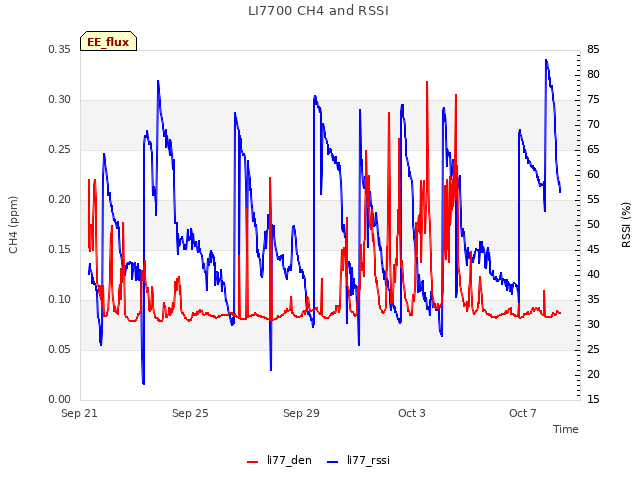Click the Sep 21 date tick label
The image size is (640, 480).
79,413
